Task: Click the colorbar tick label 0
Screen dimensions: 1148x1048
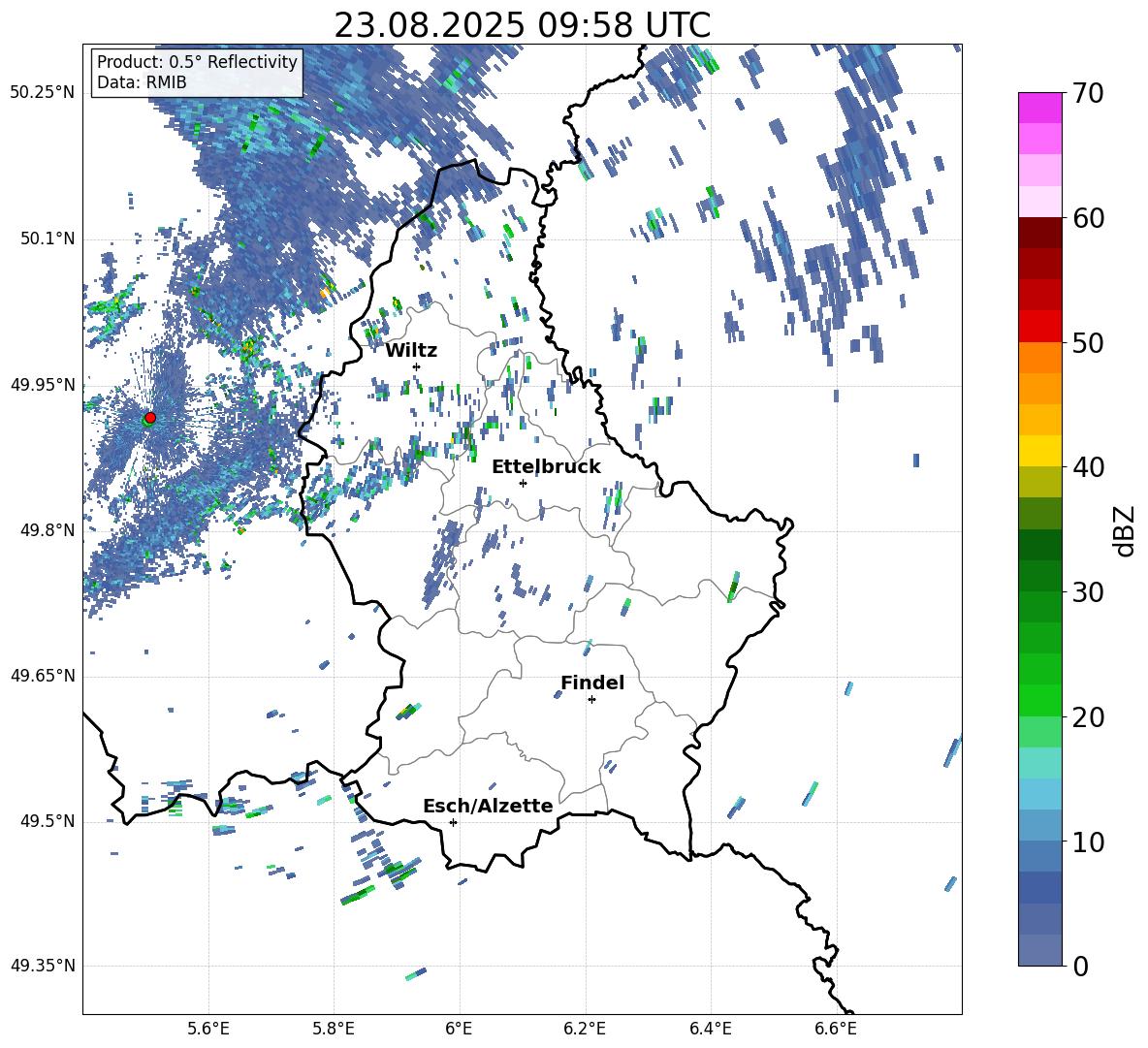Action: tap(1080, 966)
